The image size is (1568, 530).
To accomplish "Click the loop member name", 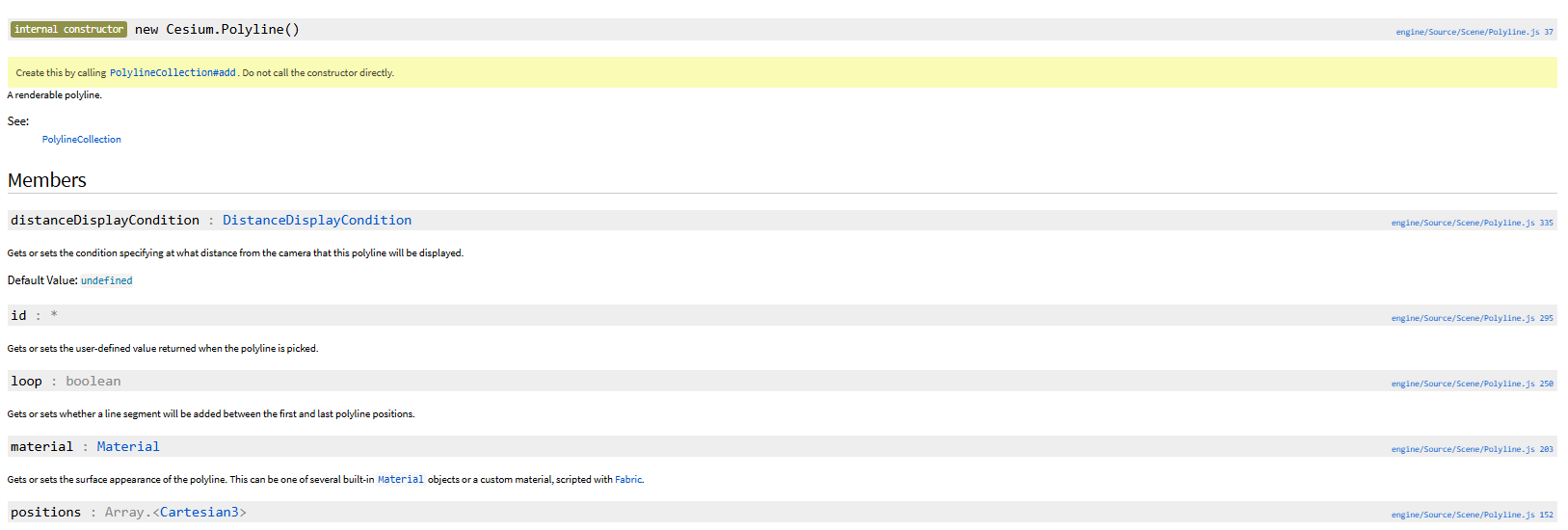I will [26, 382].
